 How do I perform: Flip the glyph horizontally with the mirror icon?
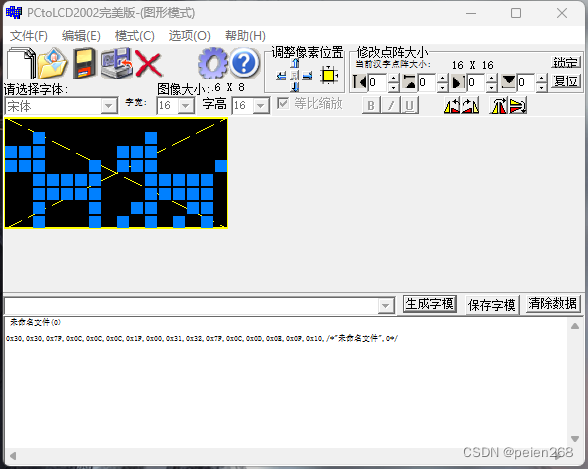(x=499, y=105)
